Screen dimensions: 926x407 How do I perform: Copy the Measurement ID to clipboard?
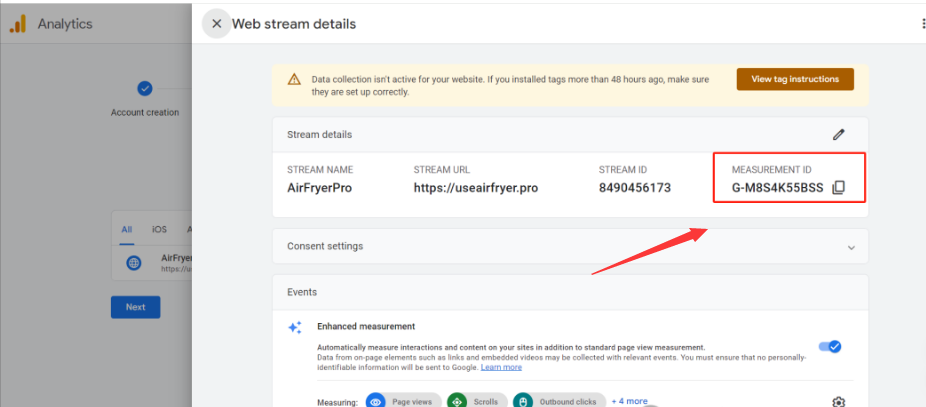(839, 188)
